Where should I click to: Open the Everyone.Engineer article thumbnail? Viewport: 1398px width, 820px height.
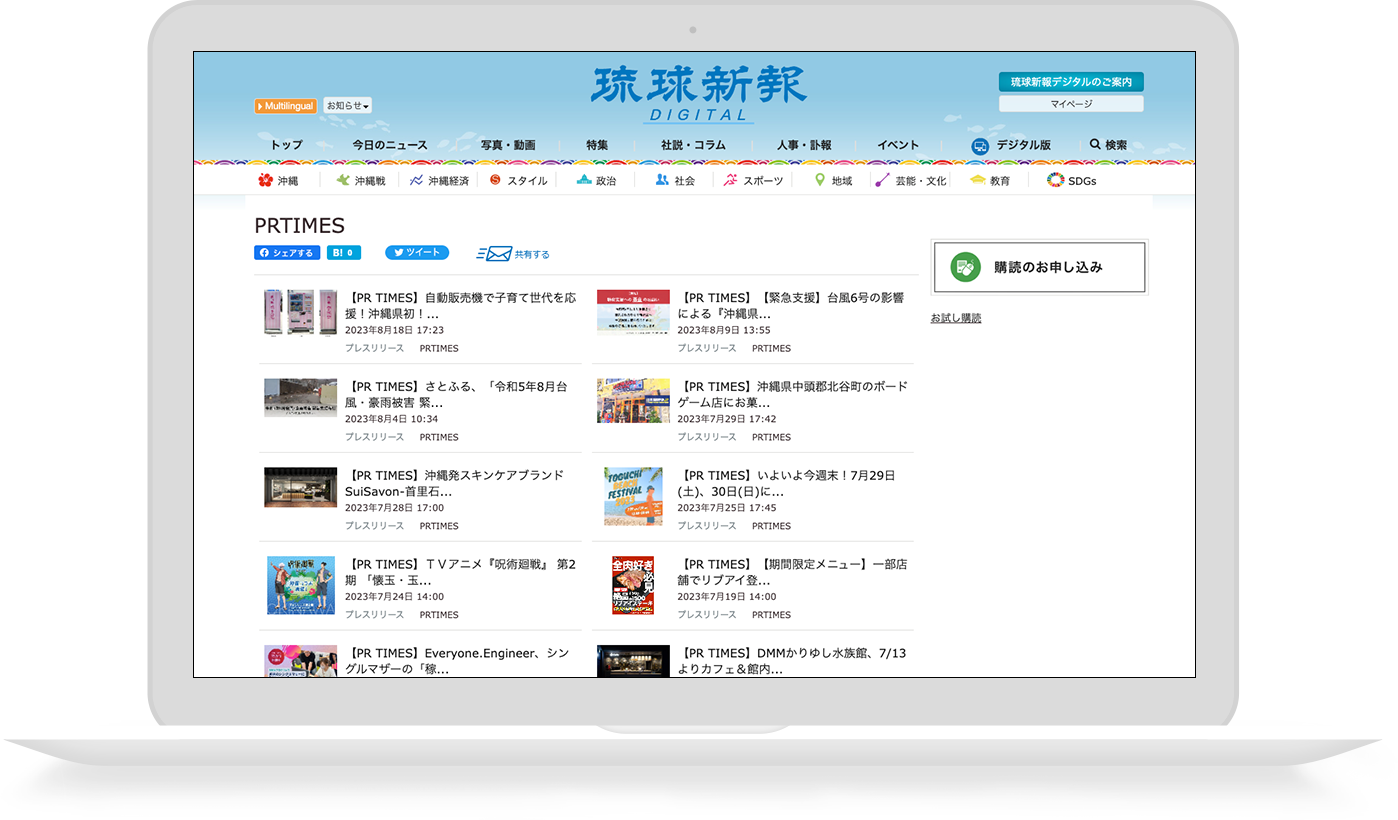point(300,661)
